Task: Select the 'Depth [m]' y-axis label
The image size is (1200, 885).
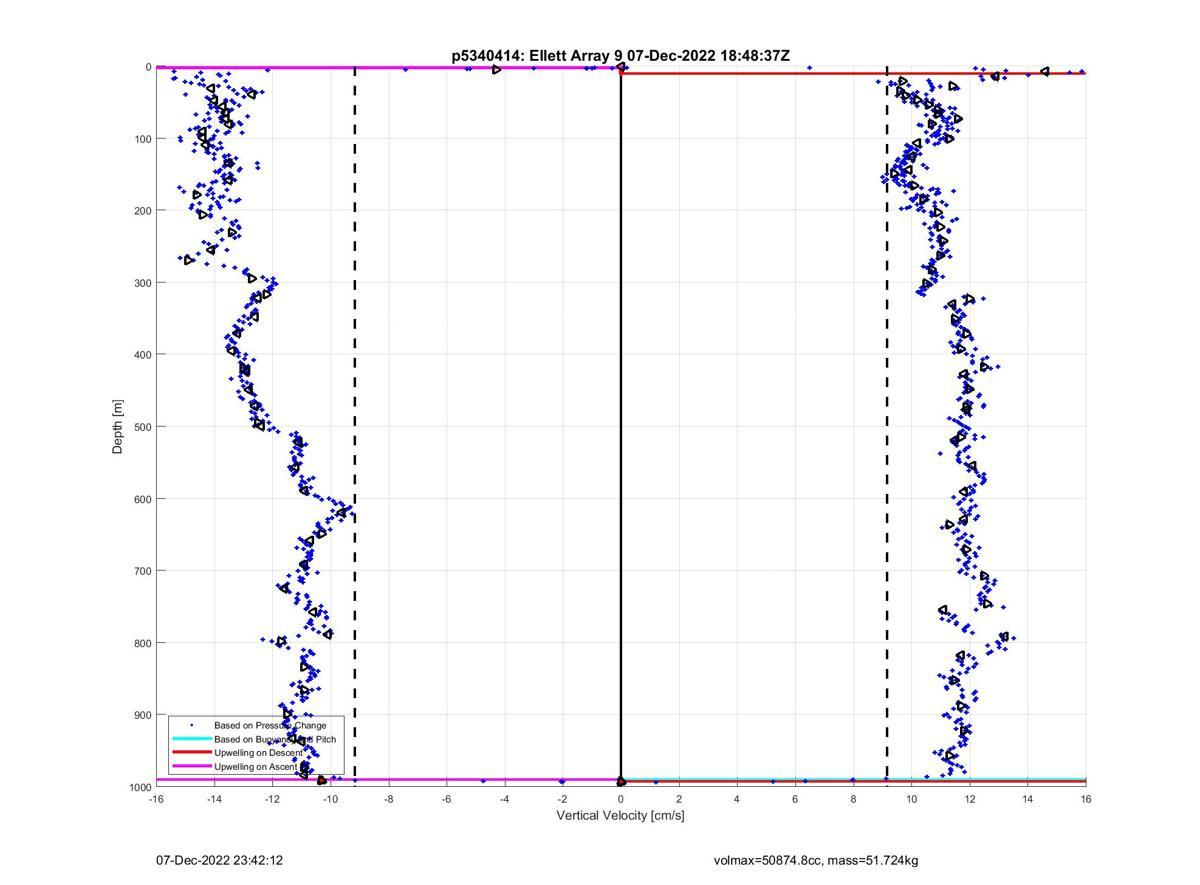Action: click(118, 427)
